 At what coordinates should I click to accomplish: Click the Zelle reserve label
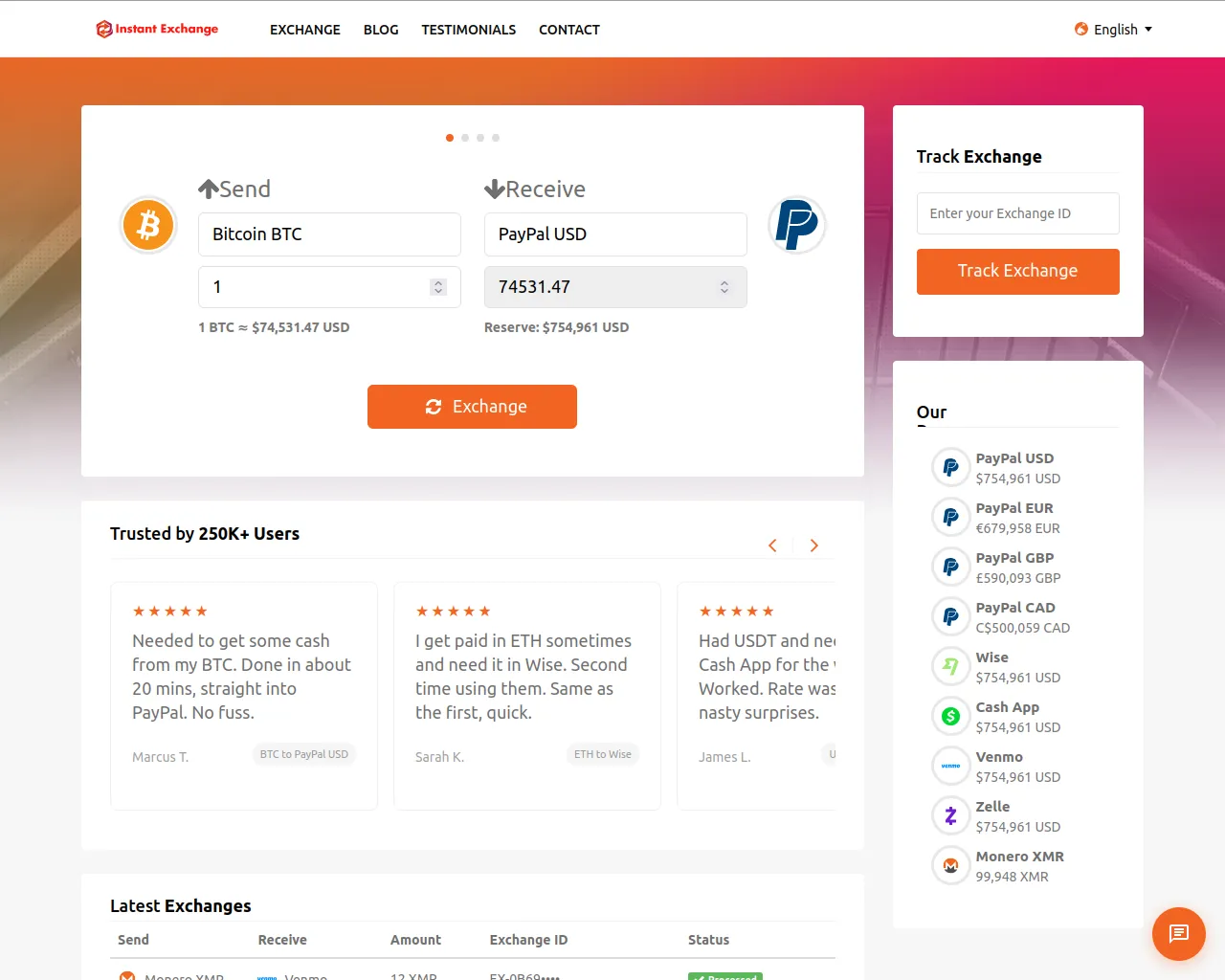[992, 807]
